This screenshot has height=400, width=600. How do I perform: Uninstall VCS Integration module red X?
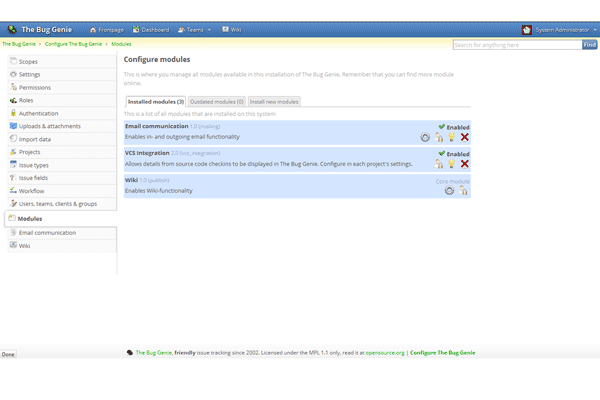[465, 164]
